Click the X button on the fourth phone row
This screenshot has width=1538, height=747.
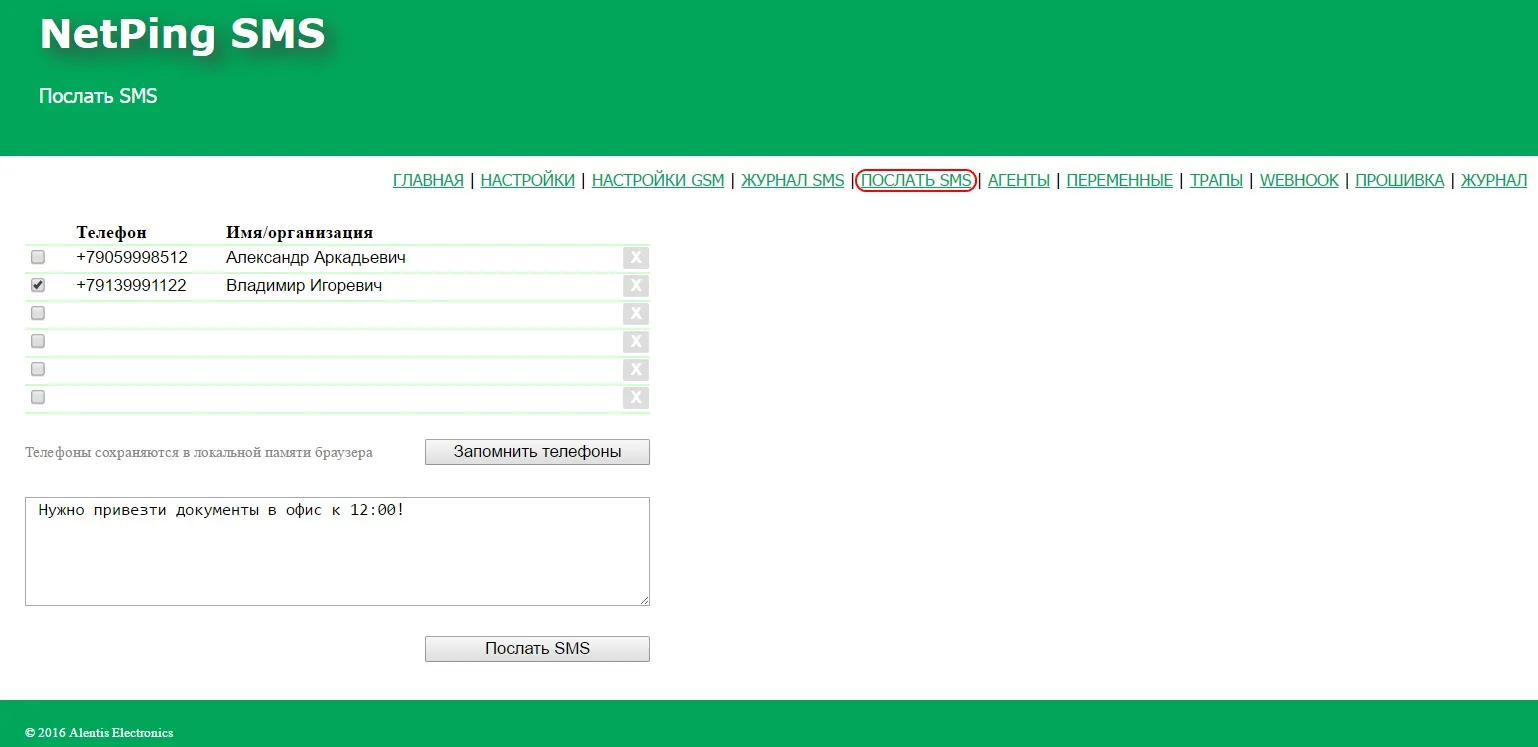(x=636, y=342)
